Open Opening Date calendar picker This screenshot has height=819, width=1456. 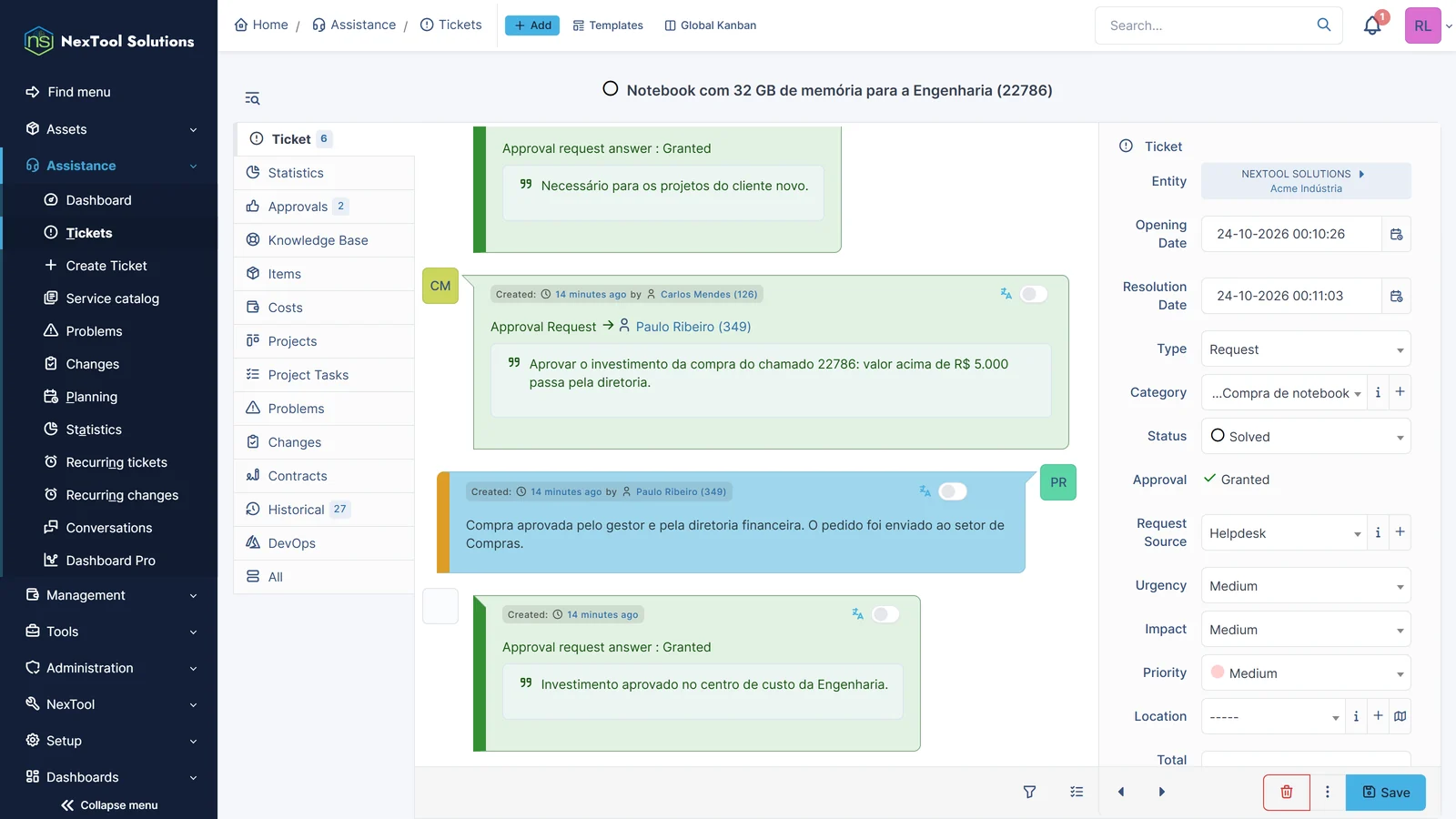(1397, 234)
